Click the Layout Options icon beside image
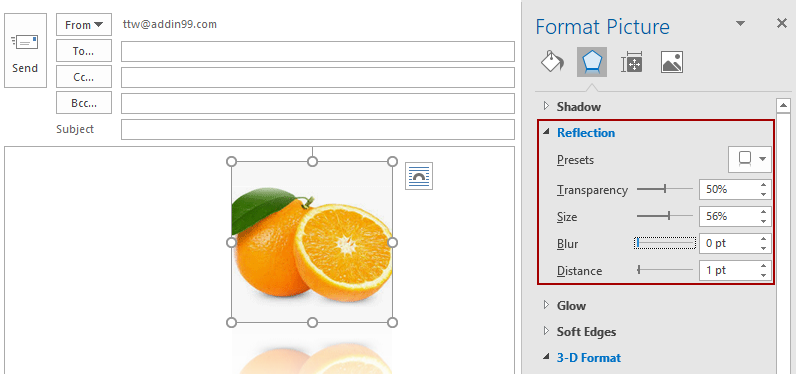 coord(419,176)
